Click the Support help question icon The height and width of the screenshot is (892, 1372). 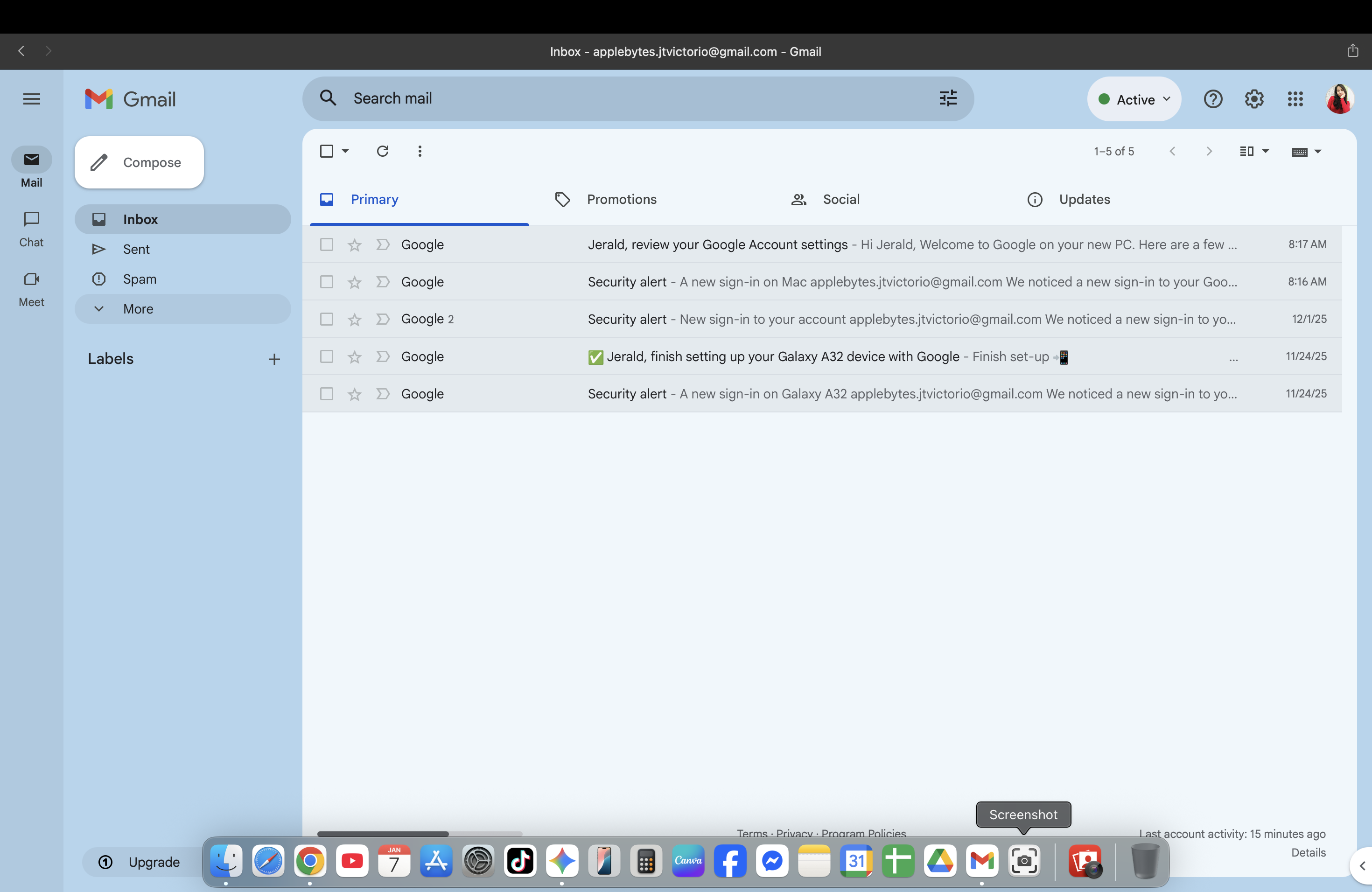click(1212, 99)
